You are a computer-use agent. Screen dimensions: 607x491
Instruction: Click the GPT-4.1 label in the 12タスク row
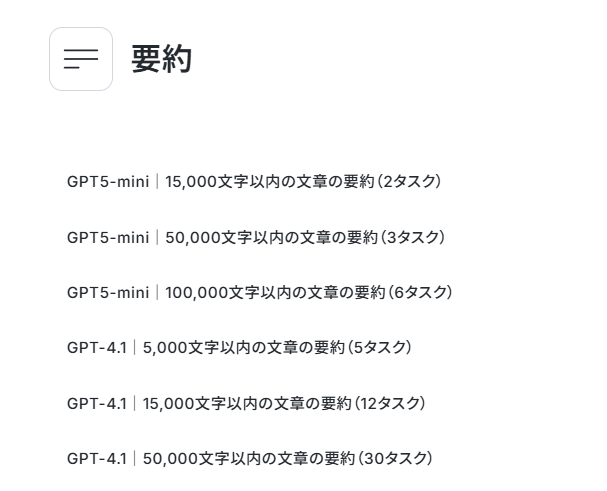tap(97, 403)
